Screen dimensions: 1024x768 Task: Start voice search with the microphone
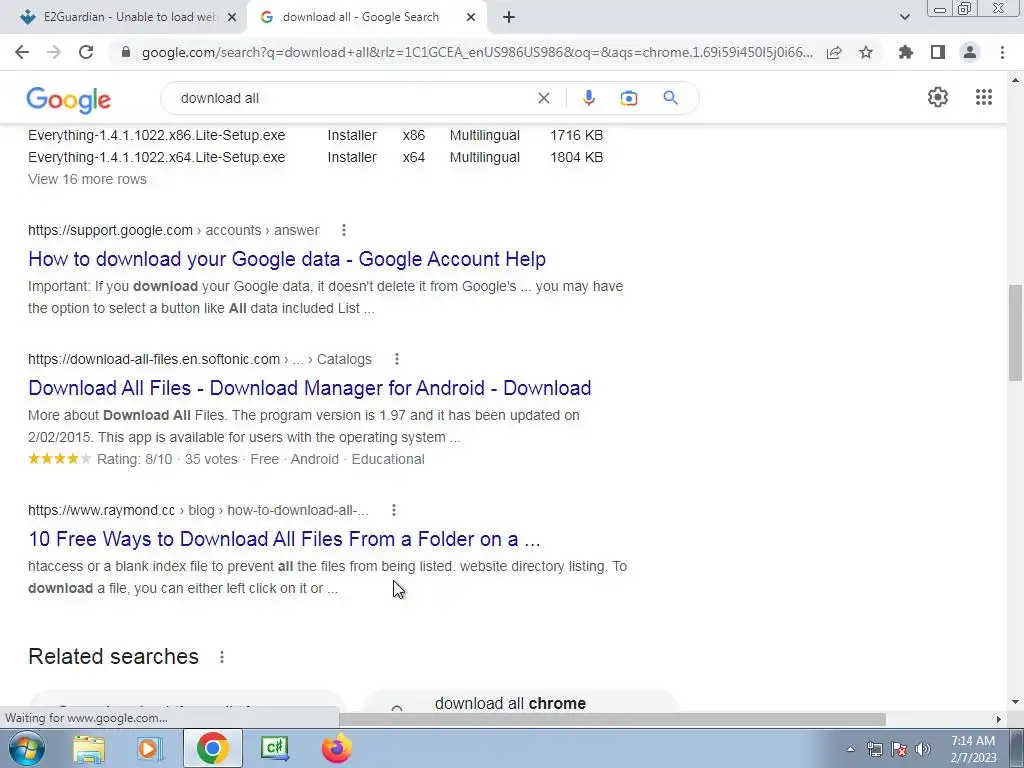588,98
